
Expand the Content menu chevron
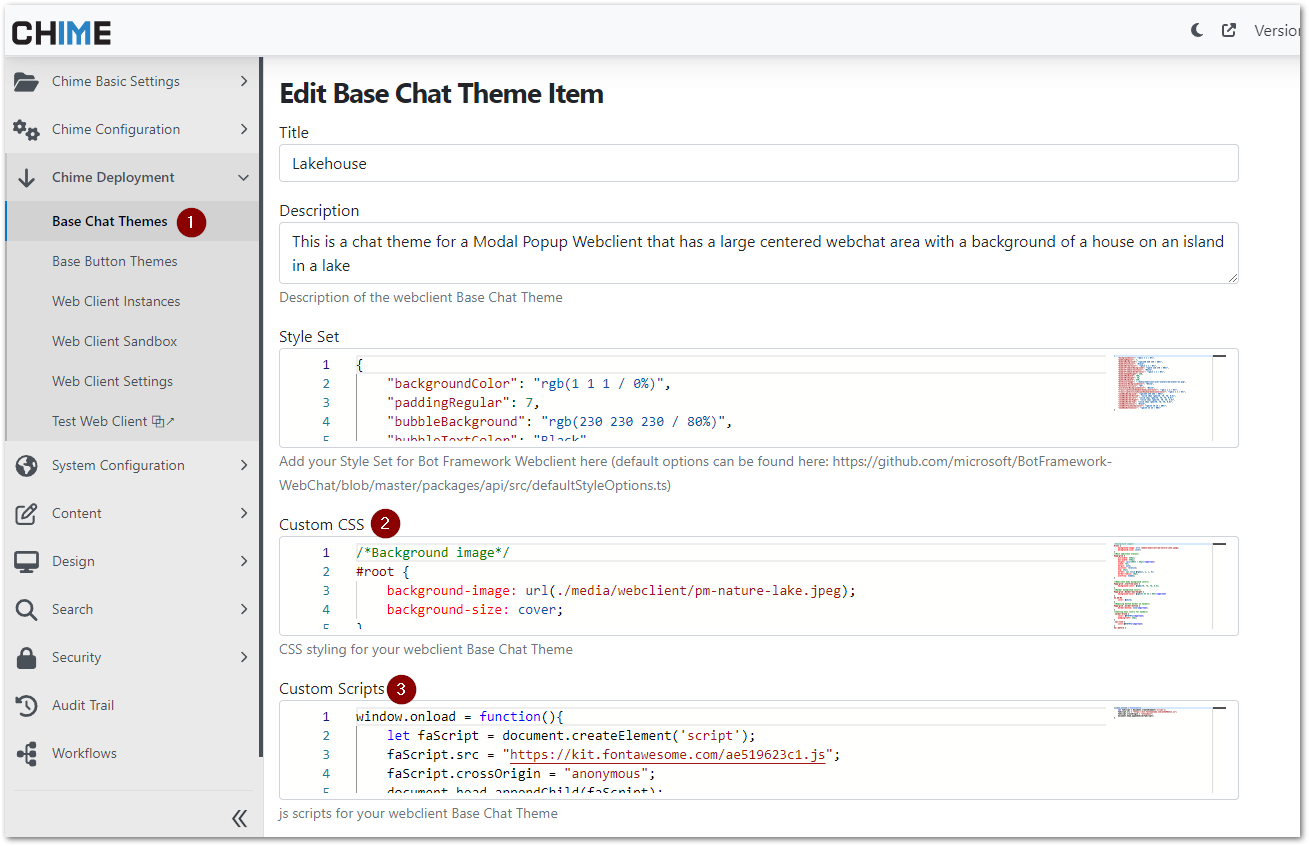click(243, 513)
